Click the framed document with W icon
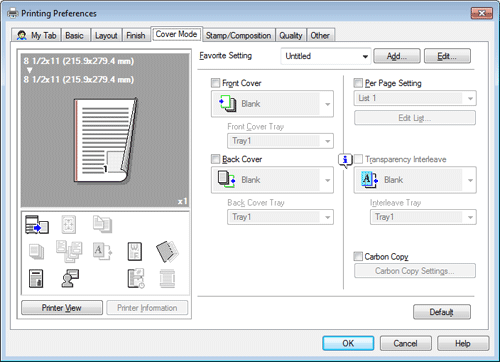The width and height of the screenshot is (500, 362). [x=135, y=251]
